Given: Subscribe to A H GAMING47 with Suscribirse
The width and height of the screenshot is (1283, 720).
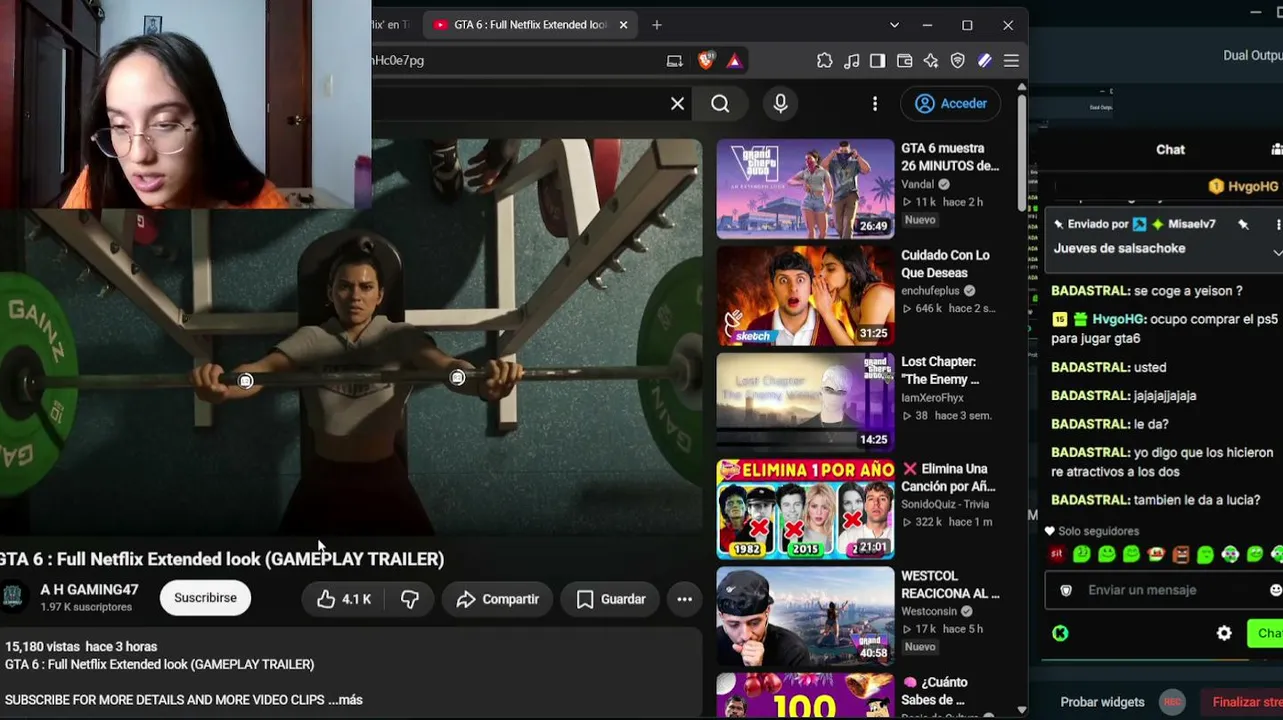Looking at the screenshot, I should (205, 598).
